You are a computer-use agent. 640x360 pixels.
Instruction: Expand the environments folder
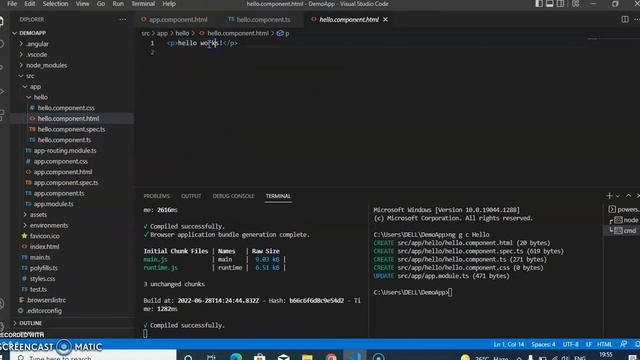(49, 225)
